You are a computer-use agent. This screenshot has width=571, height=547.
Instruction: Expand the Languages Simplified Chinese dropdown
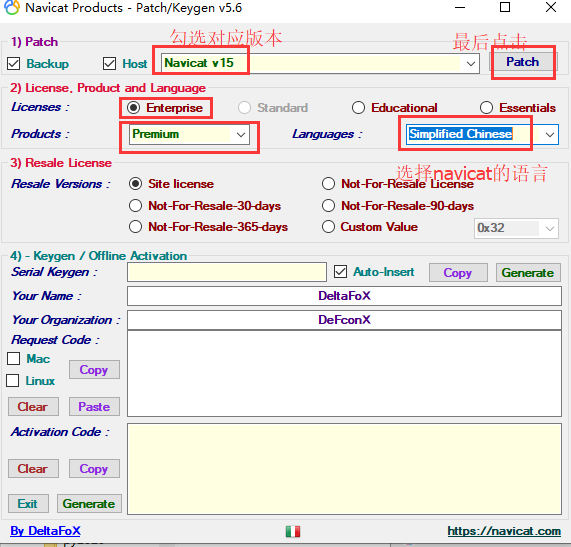(x=550, y=135)
